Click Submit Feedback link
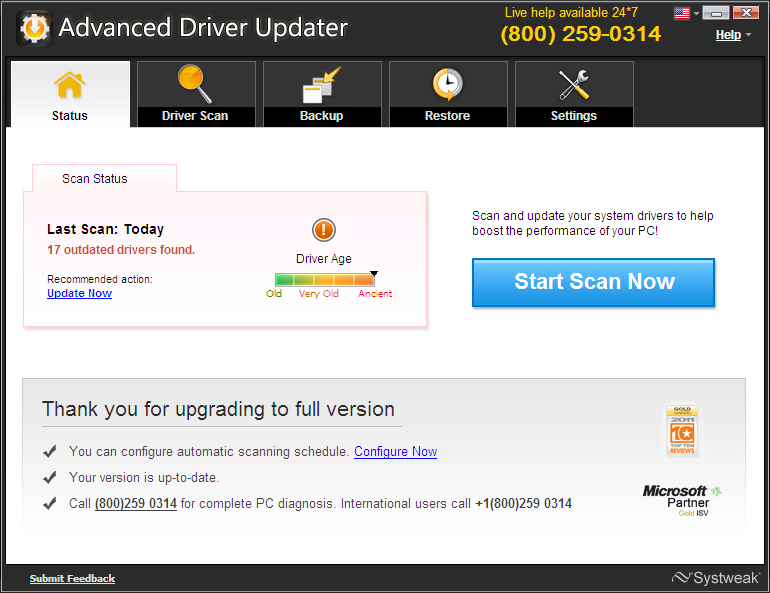770x593 pixels. [72, 578]
